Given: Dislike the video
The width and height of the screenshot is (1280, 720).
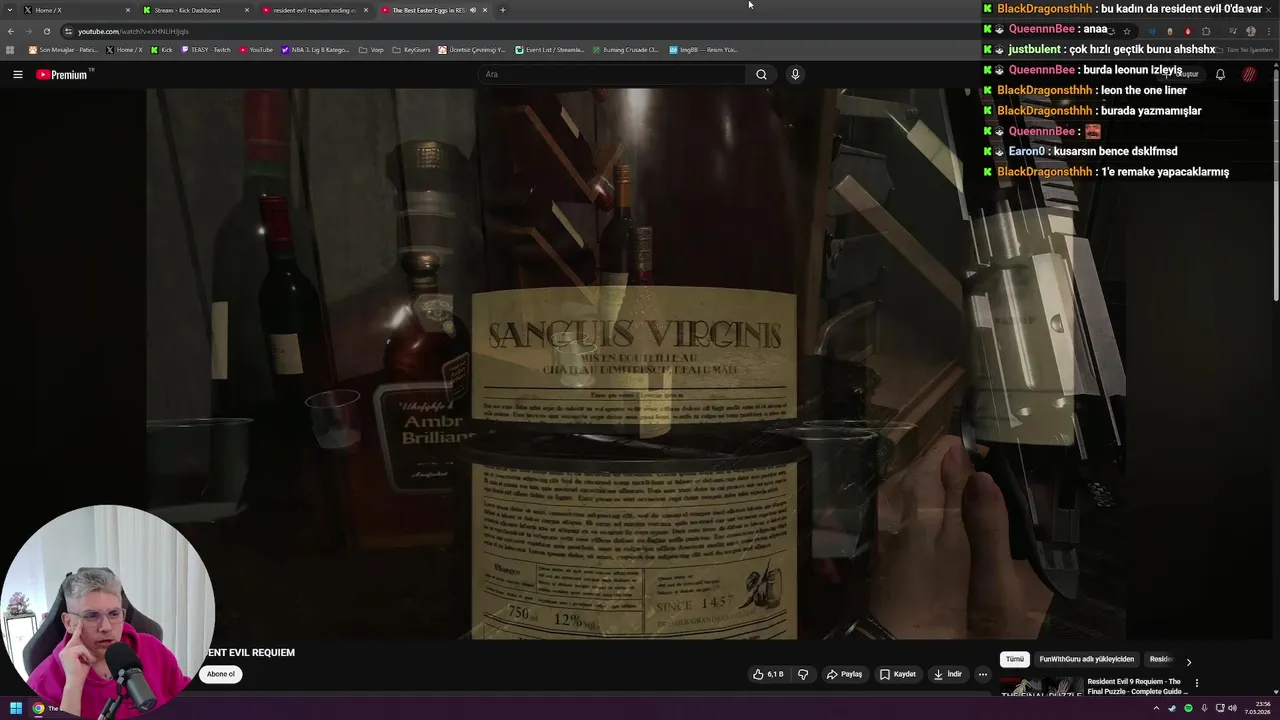Looking at the screenshot, I should coord(802,674).
